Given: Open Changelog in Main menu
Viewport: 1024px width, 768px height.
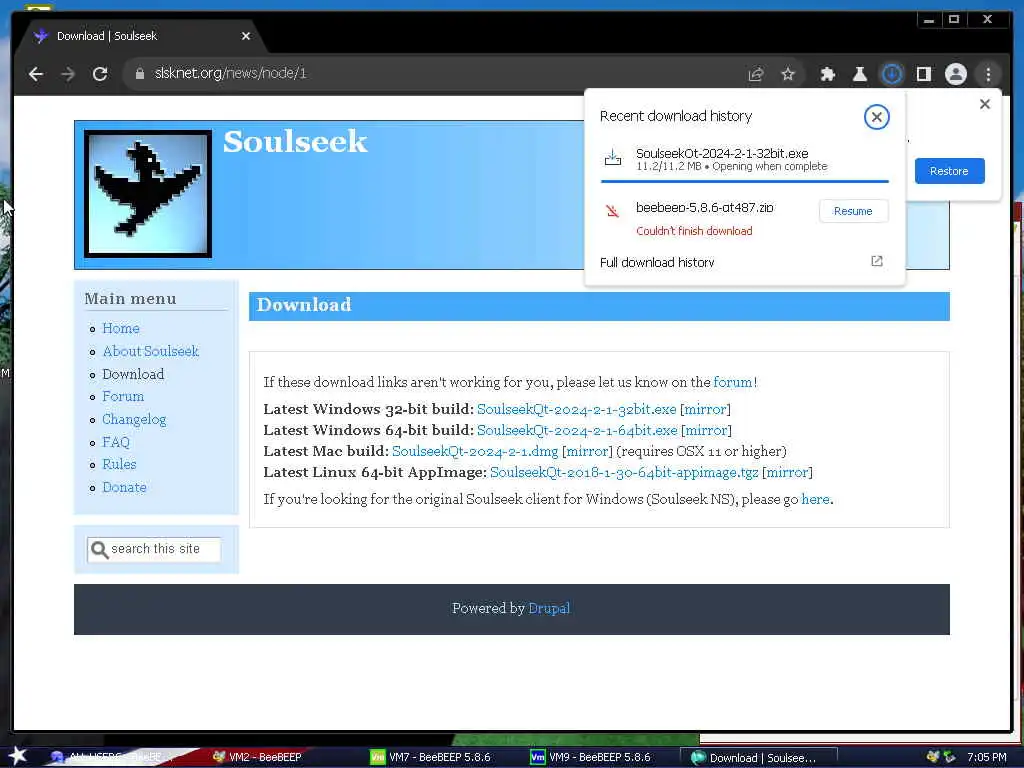Looking at the screenshot, I should (134, 419).
